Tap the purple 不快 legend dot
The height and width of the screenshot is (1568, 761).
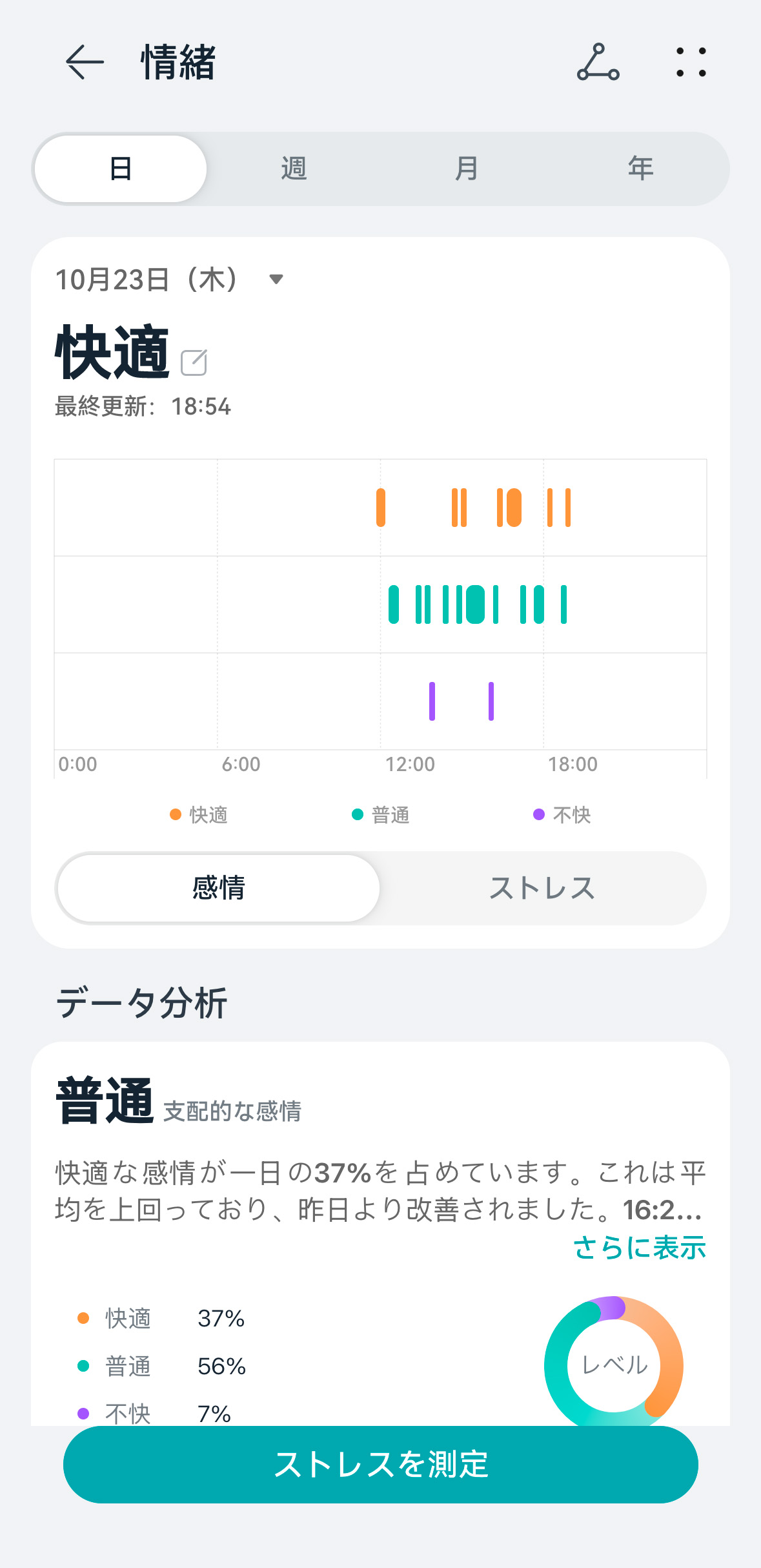(x=539, y=814)
